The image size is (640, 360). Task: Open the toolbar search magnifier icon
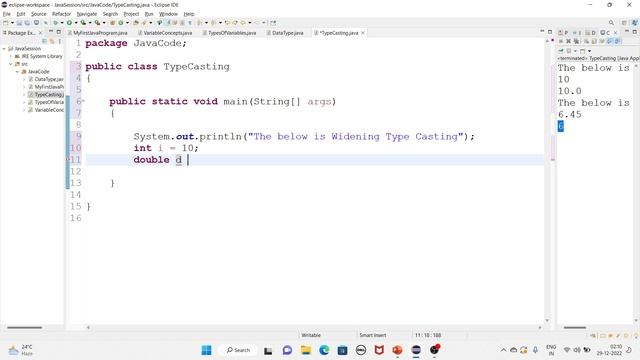611,22
